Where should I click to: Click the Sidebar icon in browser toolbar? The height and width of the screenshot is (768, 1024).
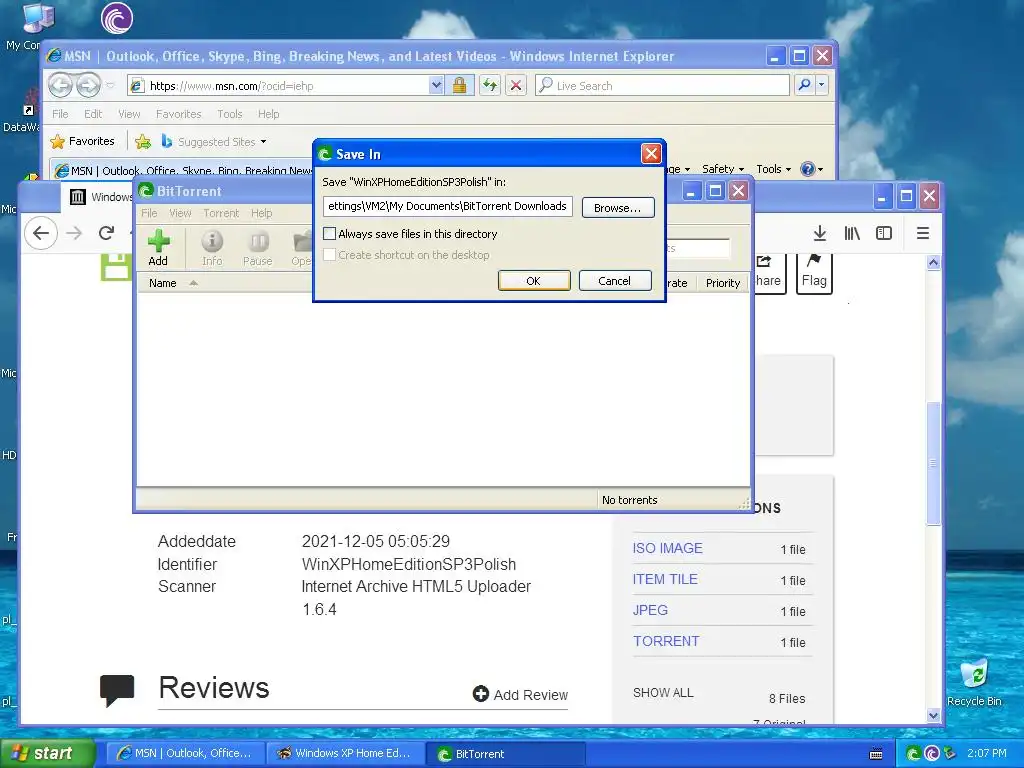point(884,233)
